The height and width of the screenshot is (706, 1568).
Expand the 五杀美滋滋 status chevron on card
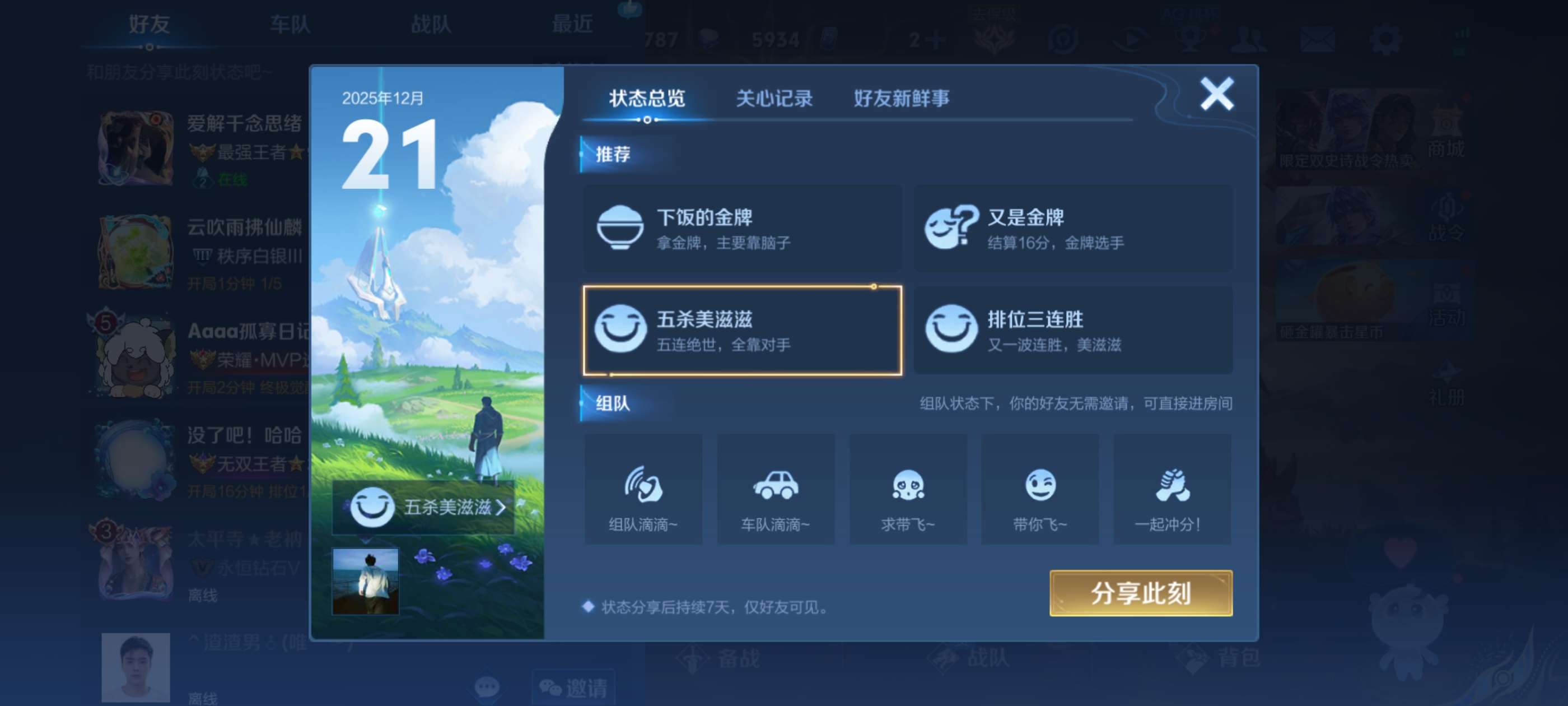click(x=500, y=508)
